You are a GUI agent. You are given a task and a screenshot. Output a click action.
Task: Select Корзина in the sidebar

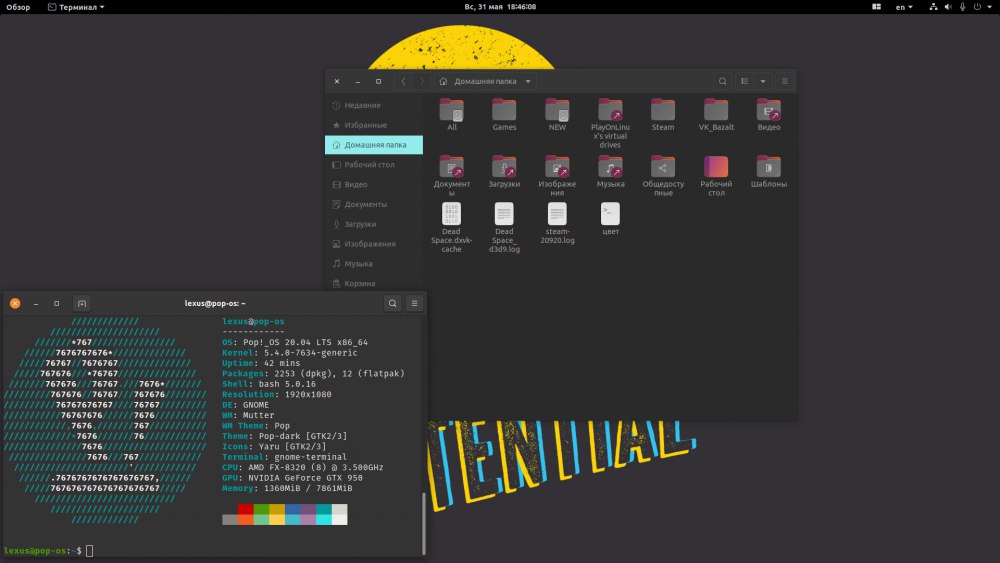pos(374,283)
